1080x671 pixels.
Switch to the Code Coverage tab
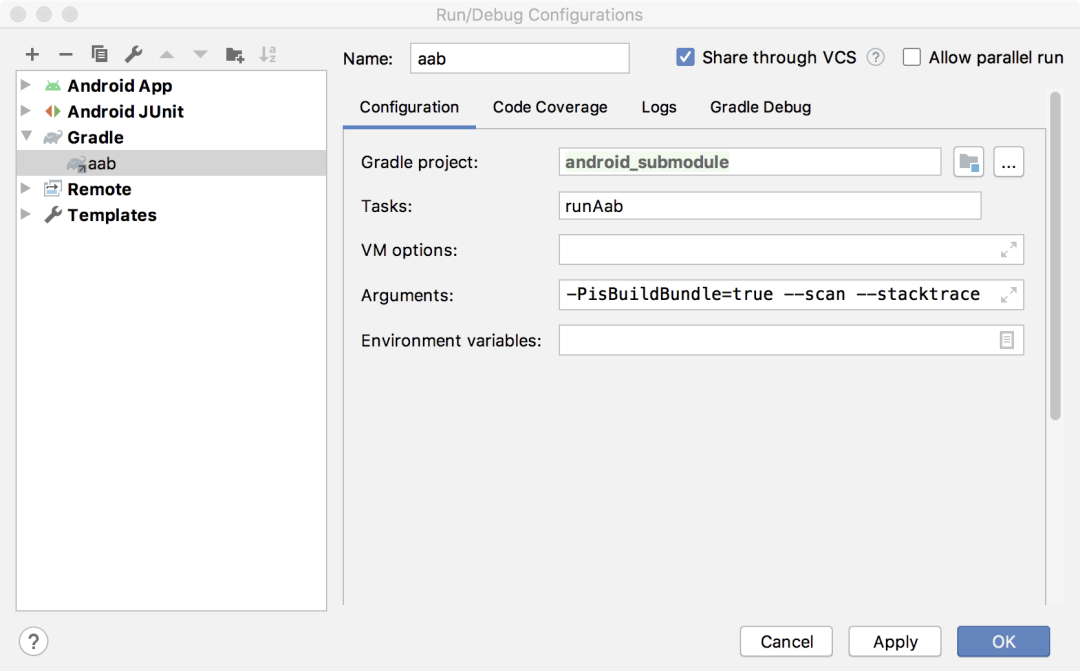pos(550,107)
